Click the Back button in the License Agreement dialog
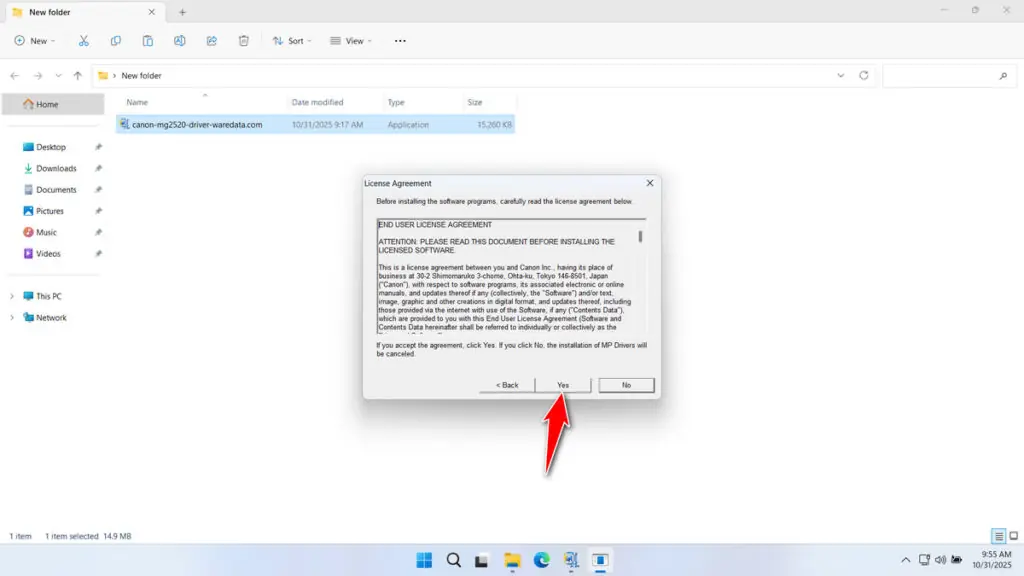 point(506,384)
